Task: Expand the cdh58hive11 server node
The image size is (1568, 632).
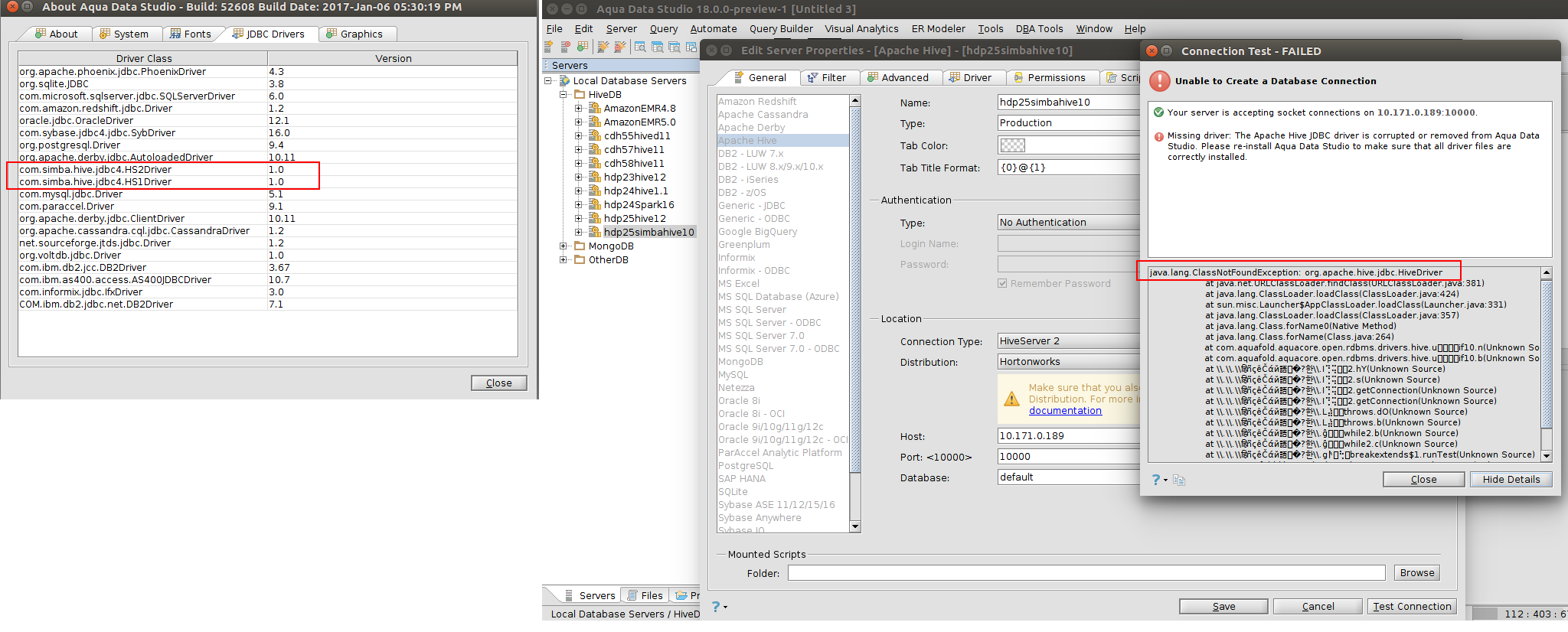Action: click(x=579, y=163)
